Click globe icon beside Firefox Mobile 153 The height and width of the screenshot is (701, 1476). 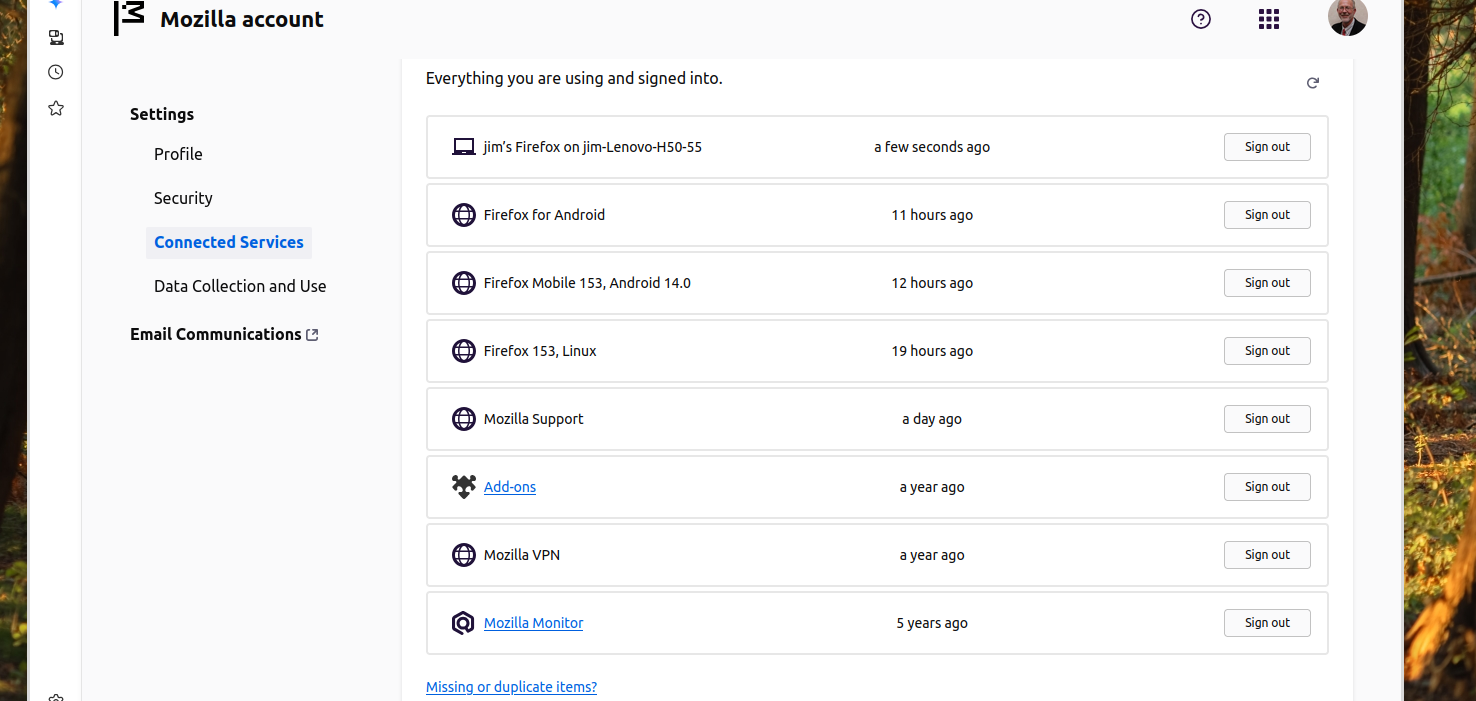coord(463,283)
